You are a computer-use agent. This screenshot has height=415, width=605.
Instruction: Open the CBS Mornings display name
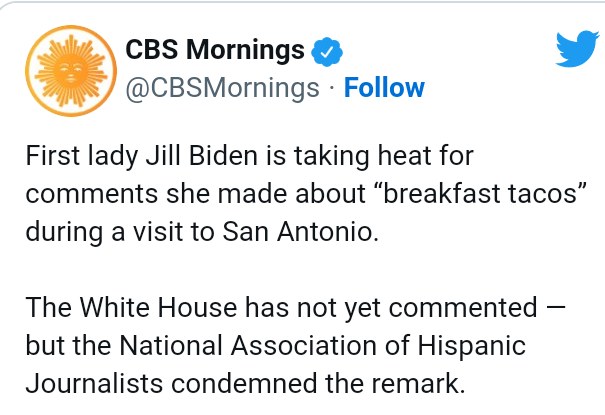coord(214,50)
